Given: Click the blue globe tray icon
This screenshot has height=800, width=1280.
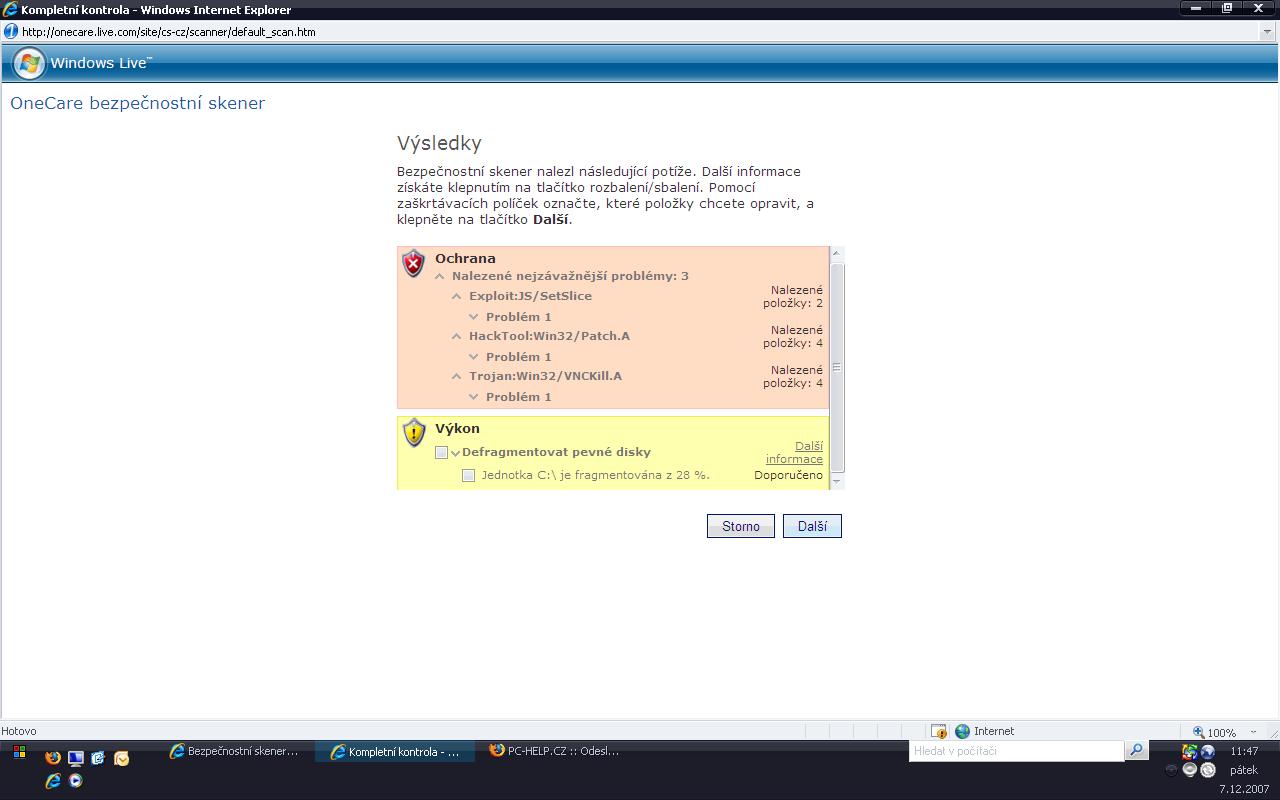Looking at the screenshot, I should 1207,752.
